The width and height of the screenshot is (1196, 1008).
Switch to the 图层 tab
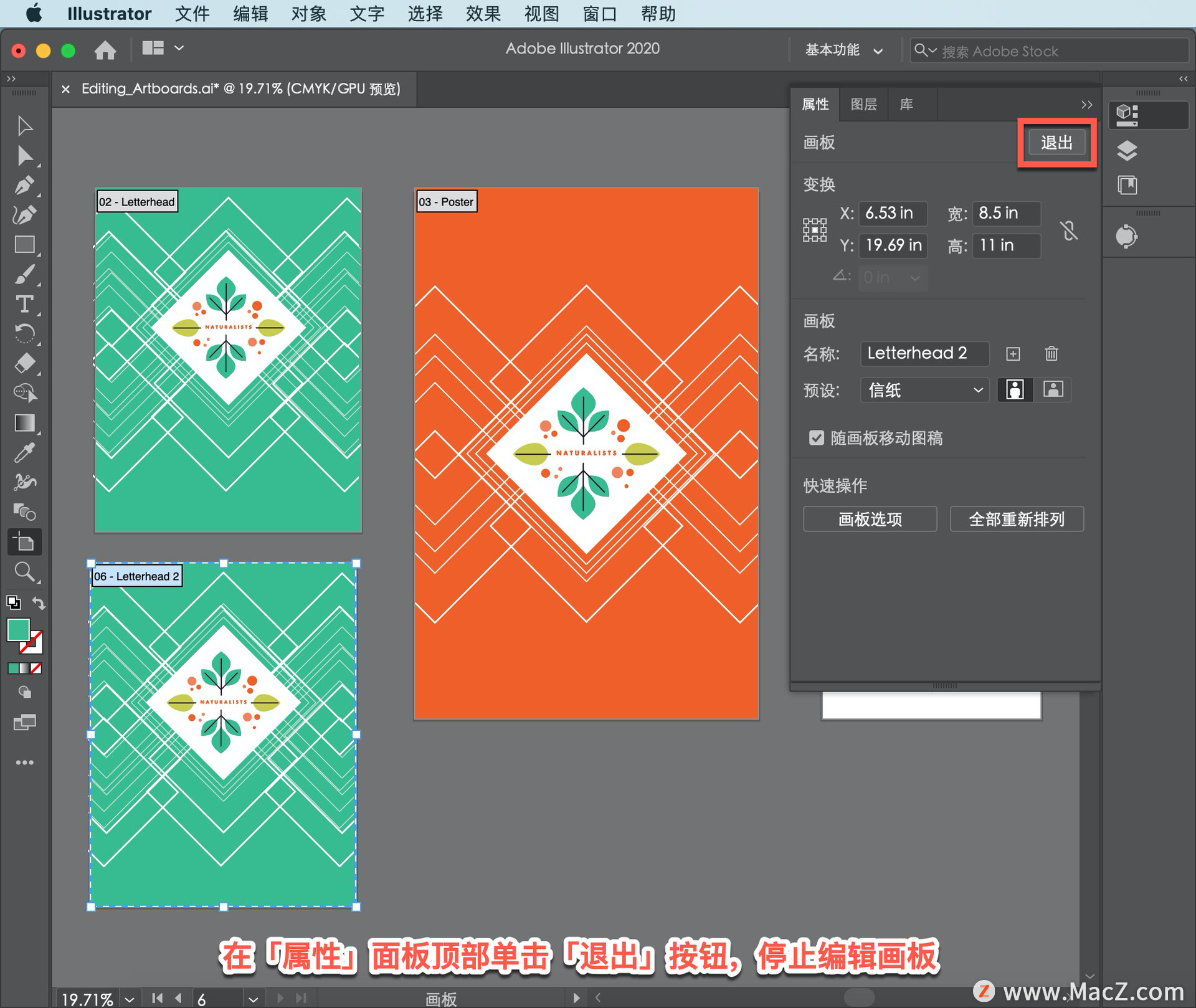click(x=863, y=105)
